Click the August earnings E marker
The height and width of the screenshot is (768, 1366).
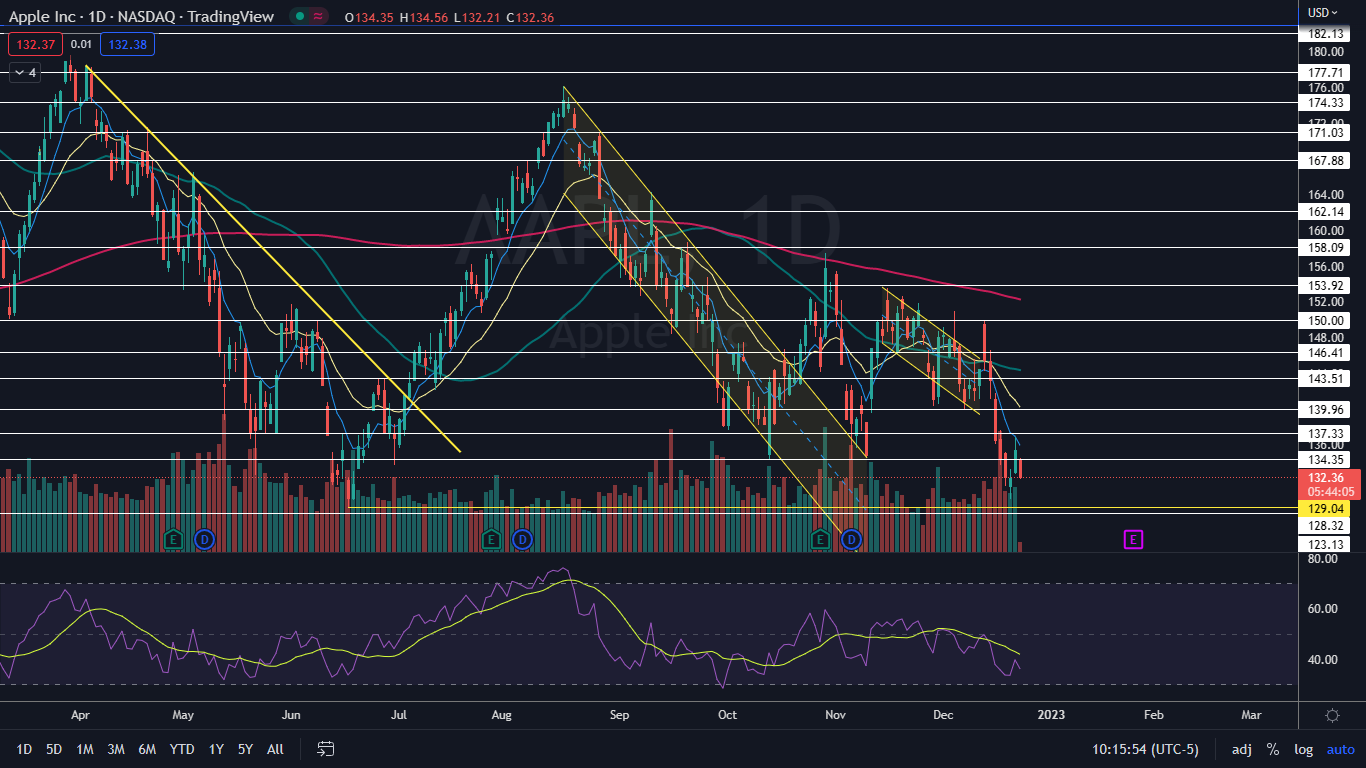pyautogui.click(x=491, y=540)
